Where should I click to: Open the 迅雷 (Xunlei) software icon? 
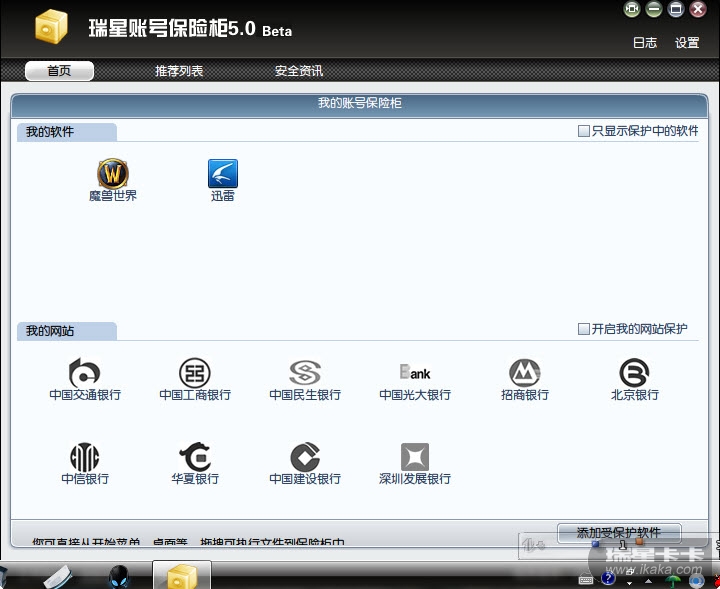click(223, 174)
